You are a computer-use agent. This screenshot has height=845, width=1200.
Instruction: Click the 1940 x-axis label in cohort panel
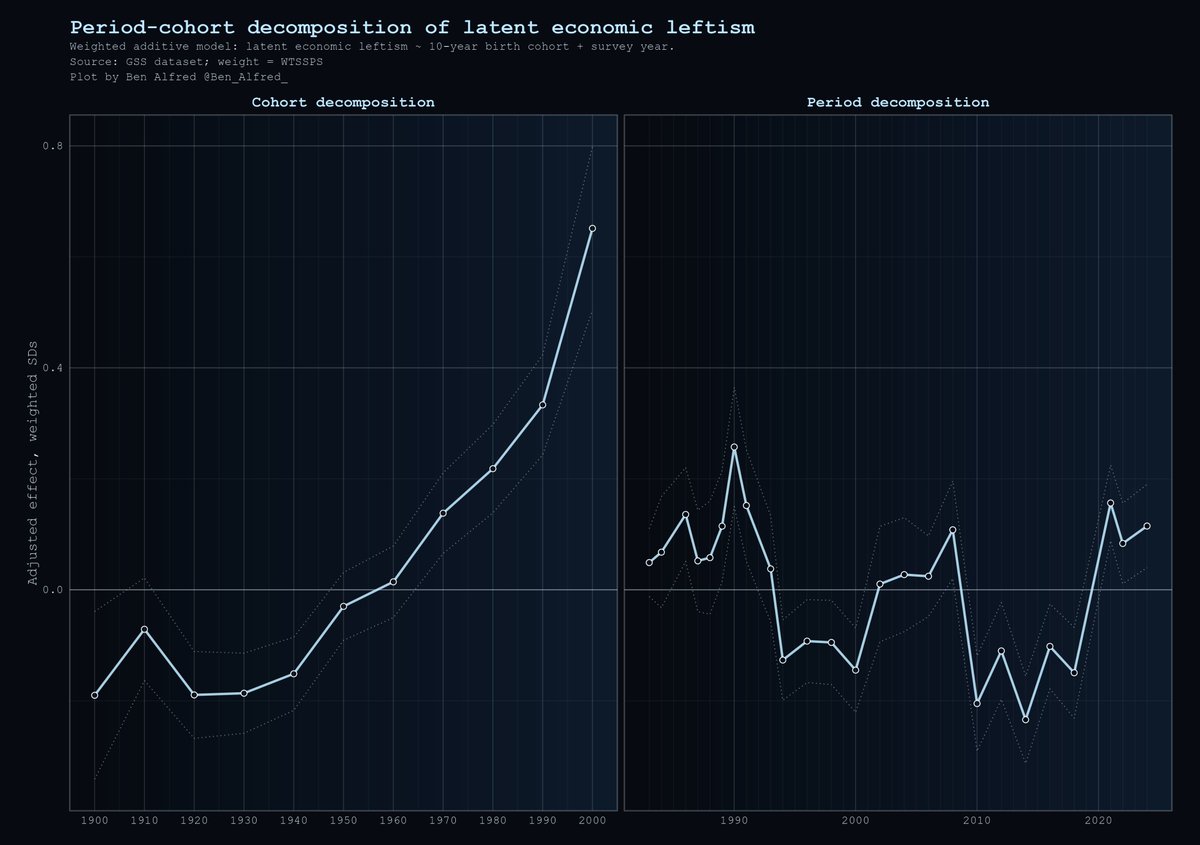294,820
